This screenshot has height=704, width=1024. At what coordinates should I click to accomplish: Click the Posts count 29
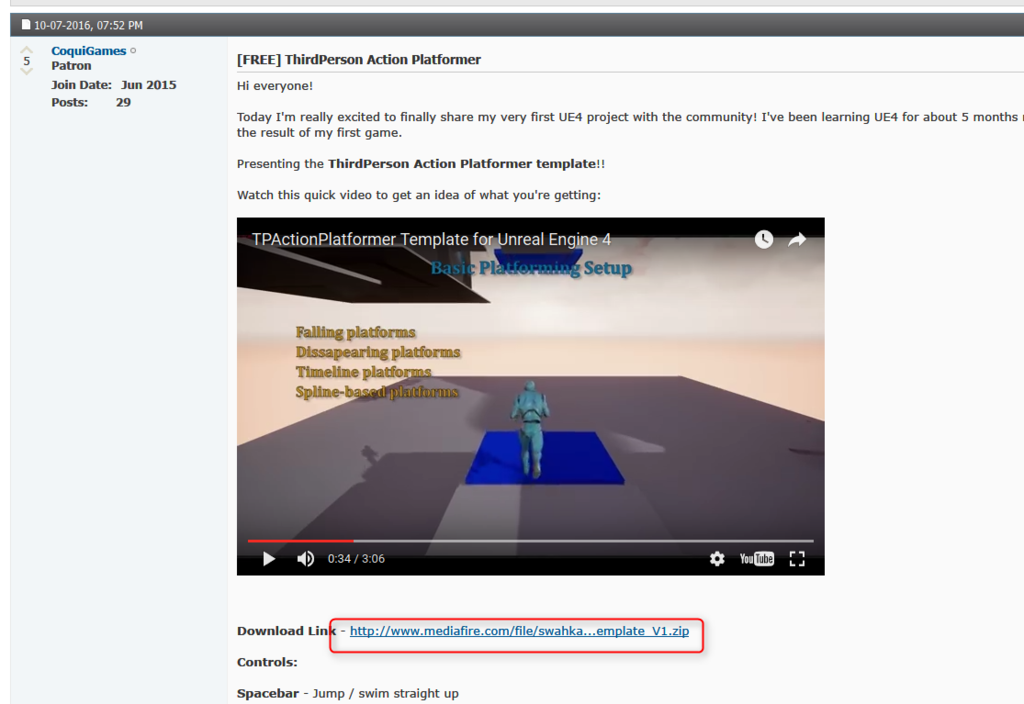[91, 103]
